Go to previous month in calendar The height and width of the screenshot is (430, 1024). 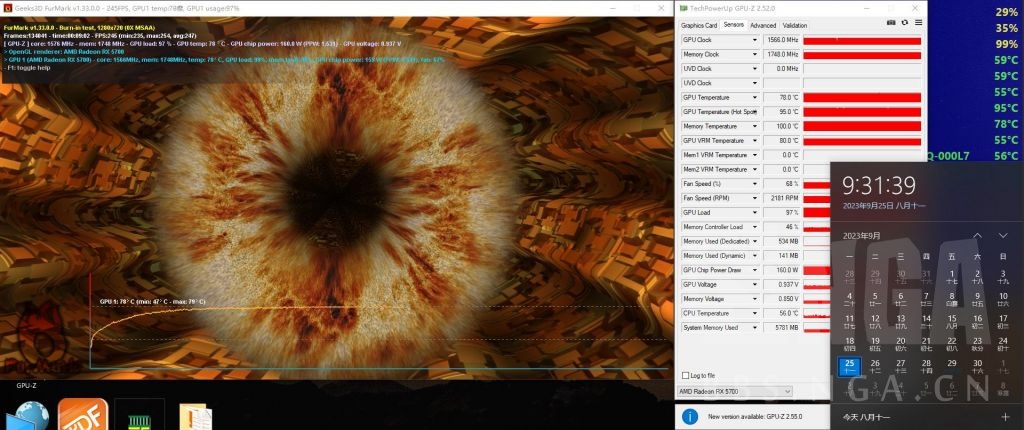977,236
